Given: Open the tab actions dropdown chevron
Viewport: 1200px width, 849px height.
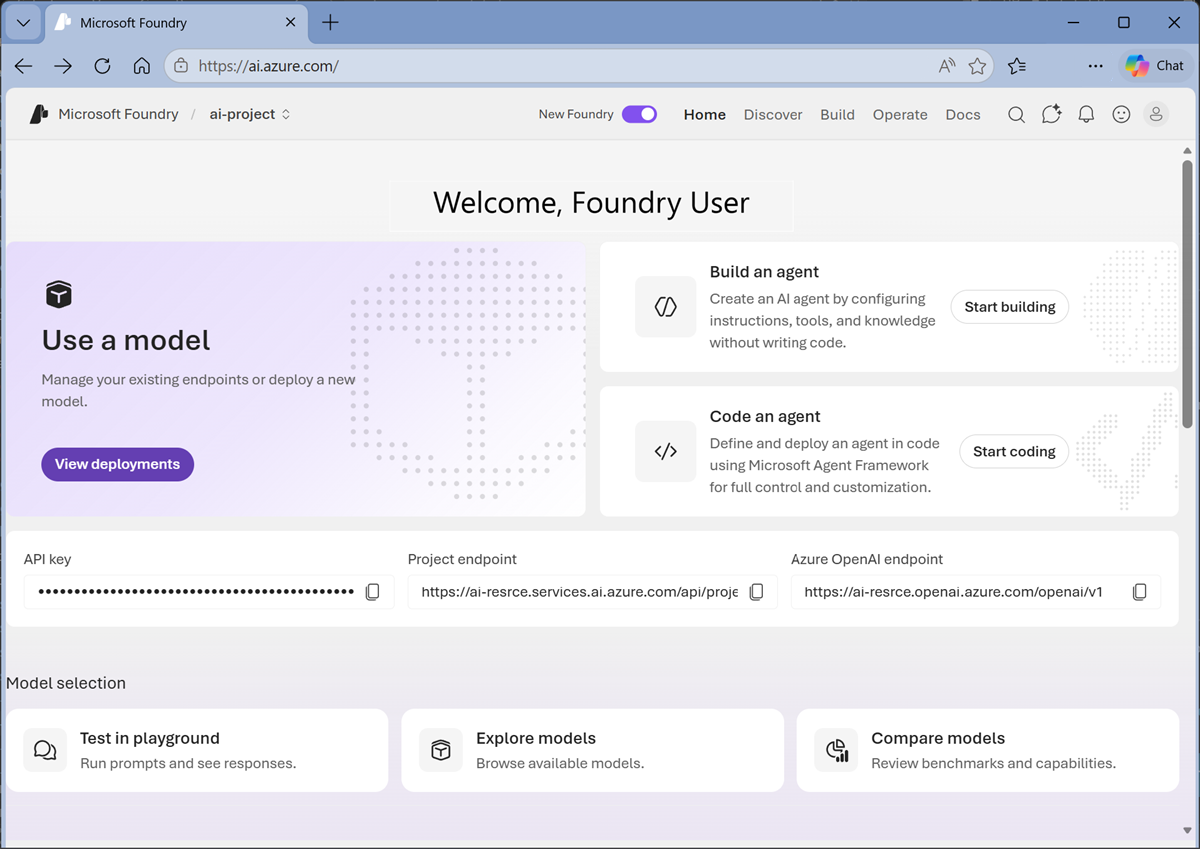Looking at the screenshot, I should pos(24,22).
